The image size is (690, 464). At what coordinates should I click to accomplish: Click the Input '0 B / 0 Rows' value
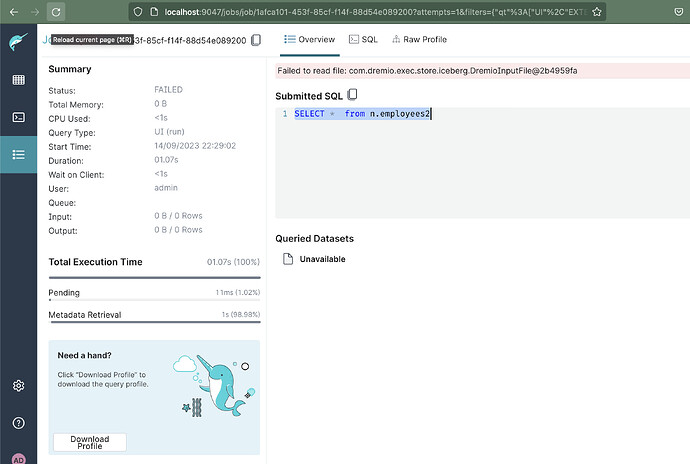click(178, 216)
